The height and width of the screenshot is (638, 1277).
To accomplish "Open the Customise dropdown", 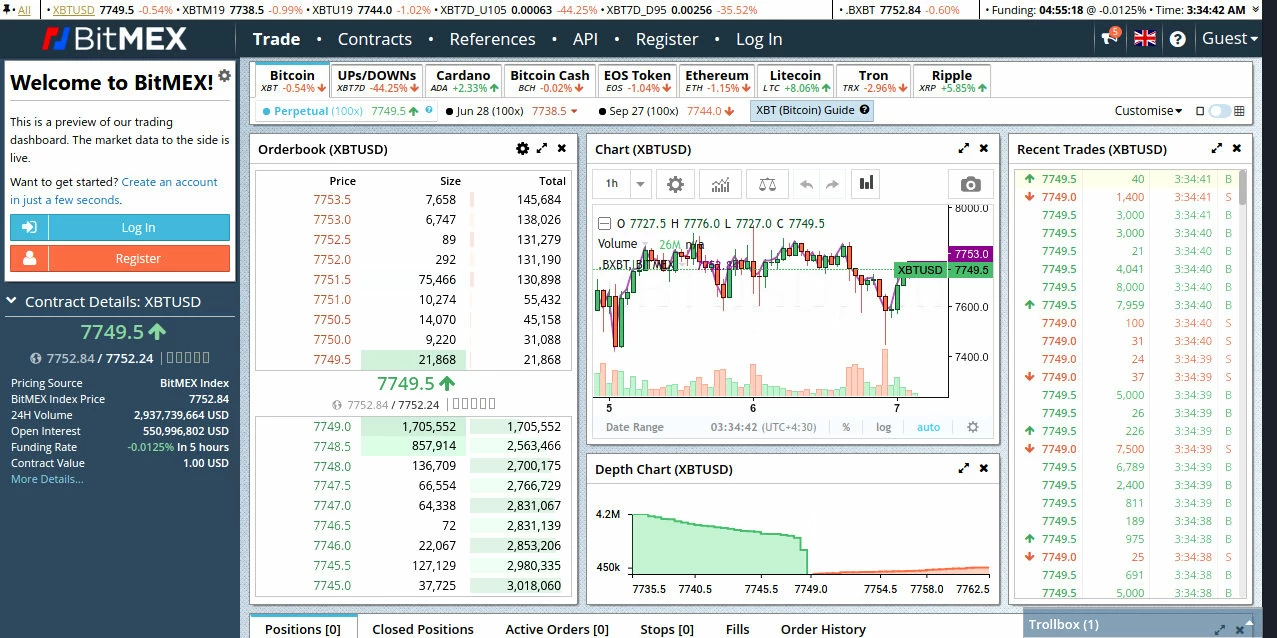I will click(1148, 111).
